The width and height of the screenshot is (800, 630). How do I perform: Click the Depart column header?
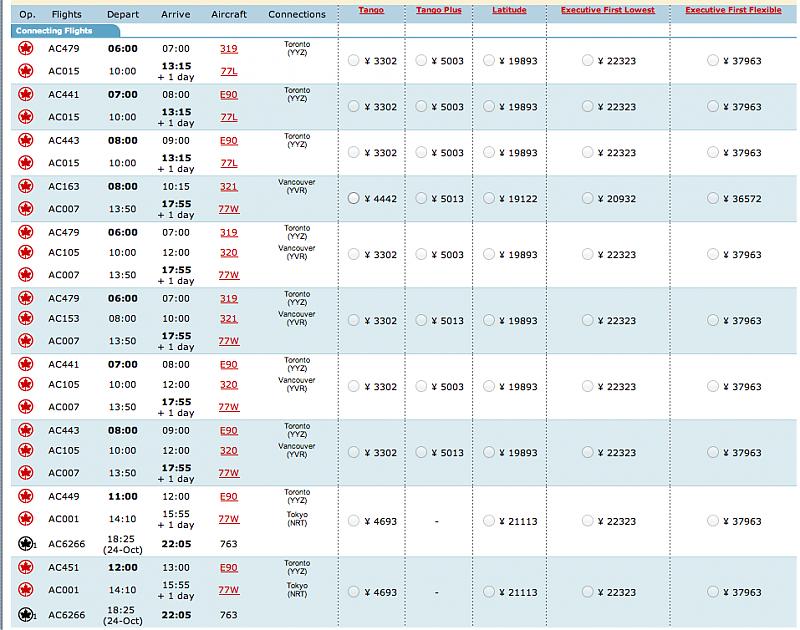click(x=122, y=14)
